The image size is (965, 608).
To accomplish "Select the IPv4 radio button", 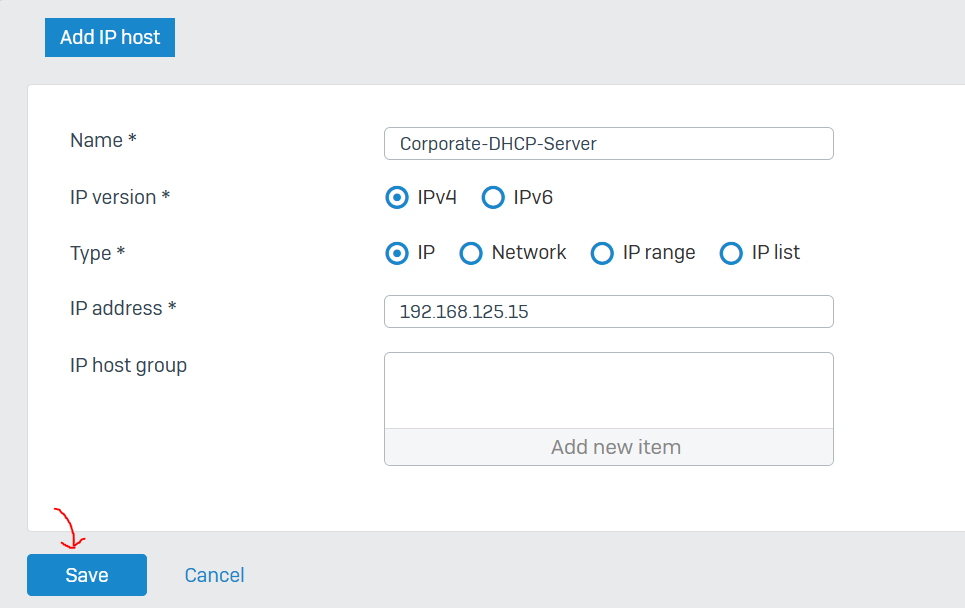I will [397, 198].
